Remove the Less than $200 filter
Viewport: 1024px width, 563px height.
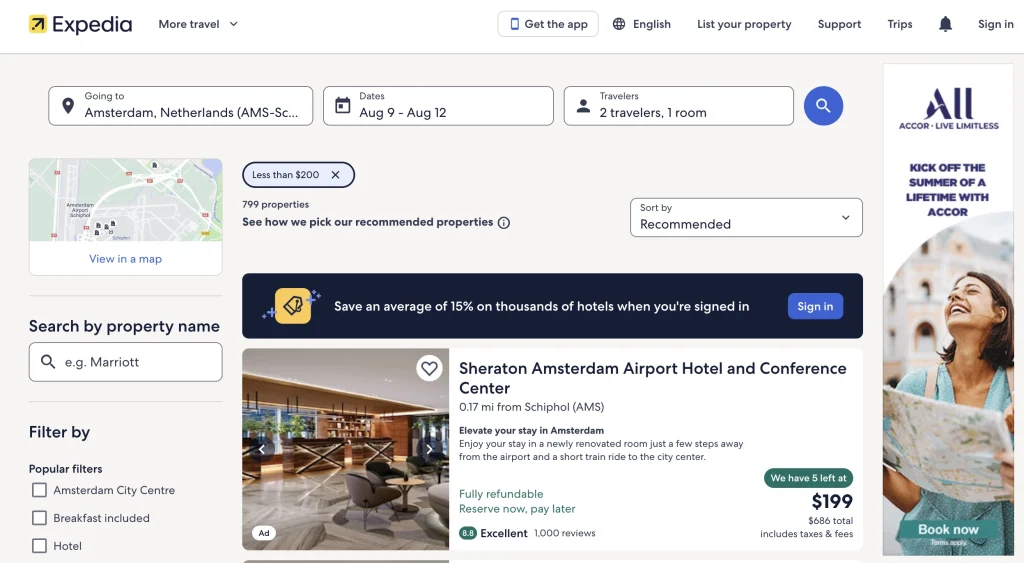335,175
